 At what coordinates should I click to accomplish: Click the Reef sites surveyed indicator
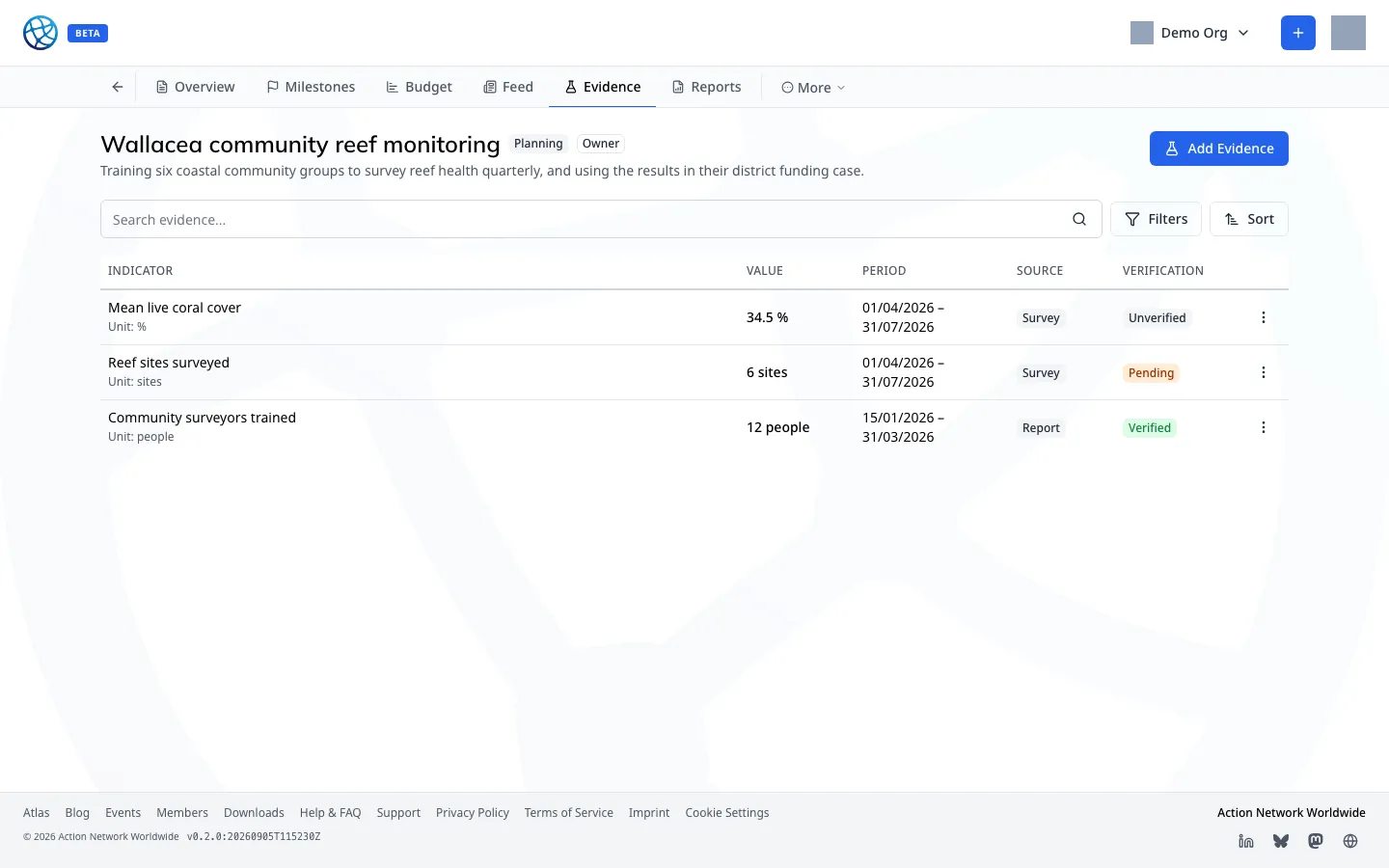[x=169, y=363]
